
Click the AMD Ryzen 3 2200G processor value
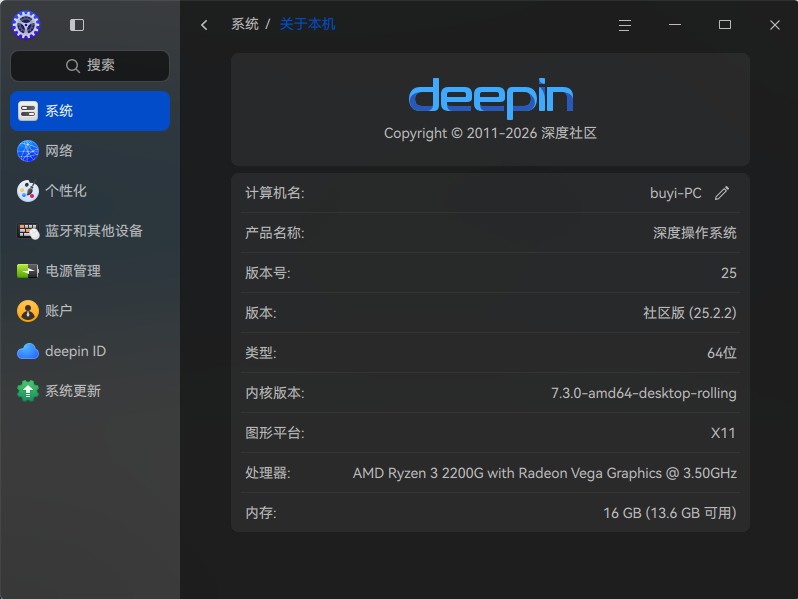point(545,473)
